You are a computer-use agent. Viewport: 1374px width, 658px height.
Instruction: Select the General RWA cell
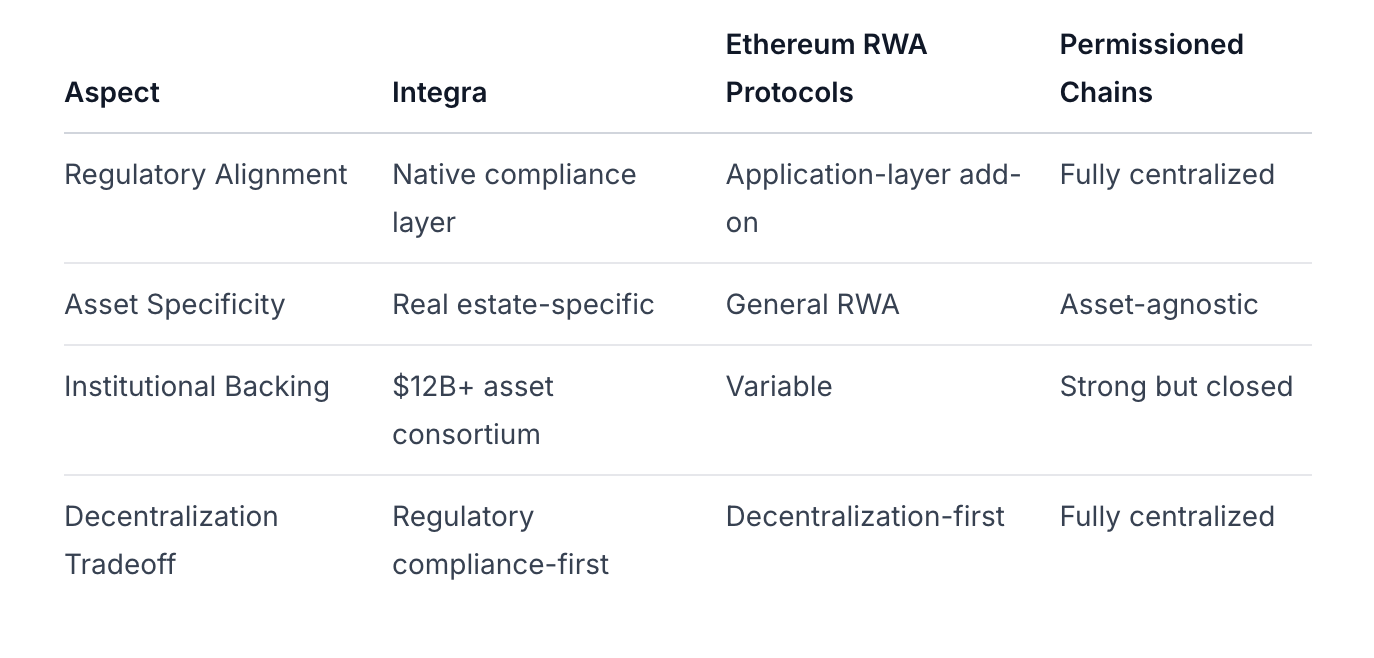812,304
